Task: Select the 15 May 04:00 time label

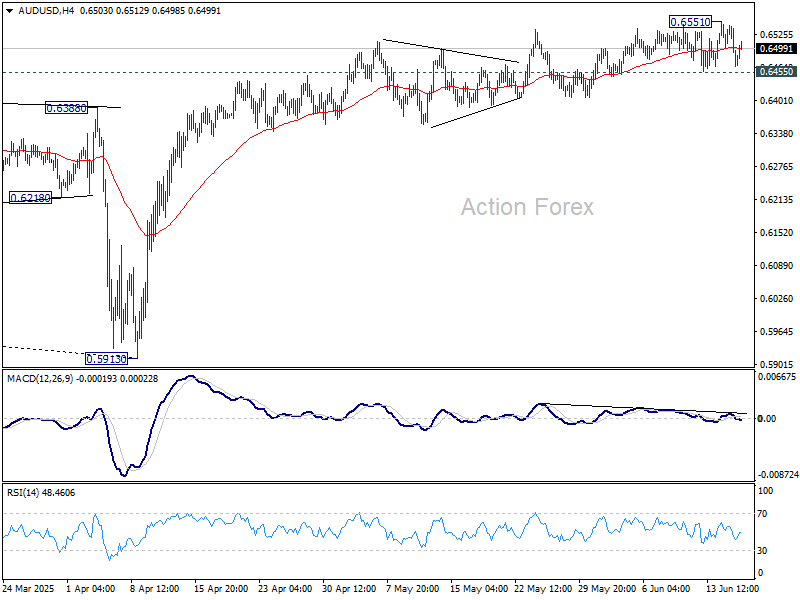Action: point(479,589)
